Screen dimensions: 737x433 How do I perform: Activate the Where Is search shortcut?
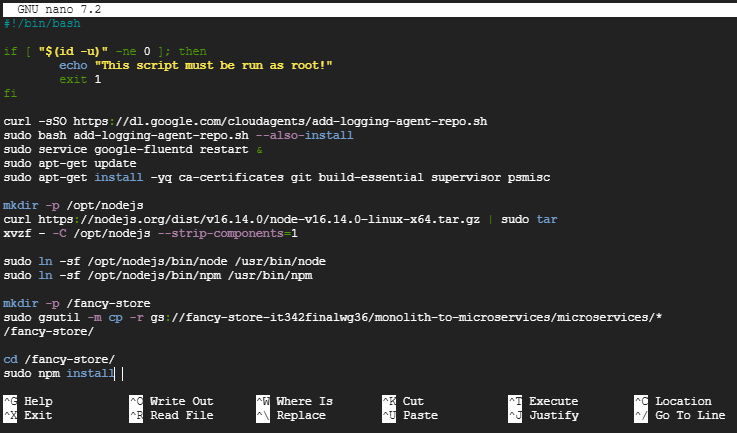coord(304,401)
